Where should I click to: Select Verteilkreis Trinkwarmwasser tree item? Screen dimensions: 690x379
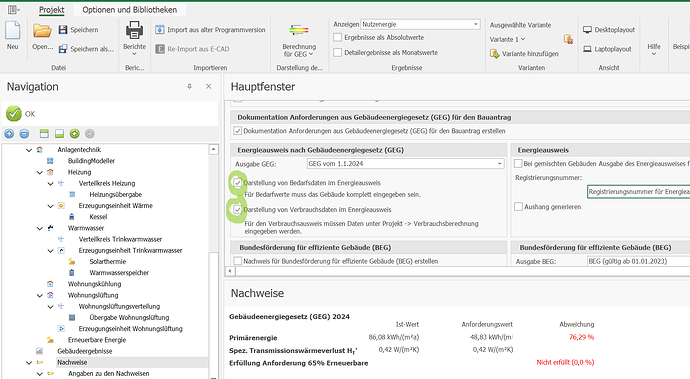click(x=120, y=239)
